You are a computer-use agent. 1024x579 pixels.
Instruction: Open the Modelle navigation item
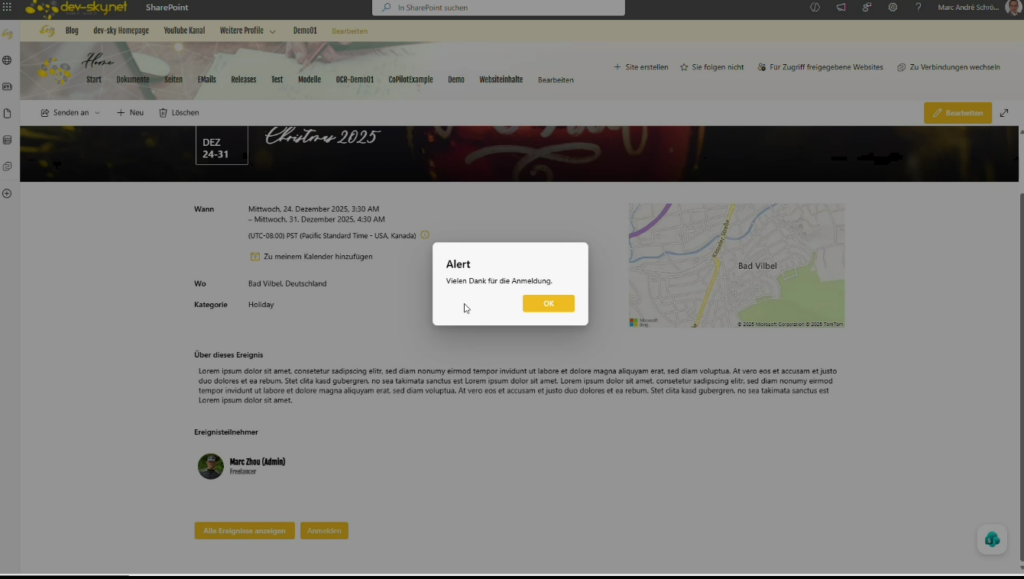310,80
